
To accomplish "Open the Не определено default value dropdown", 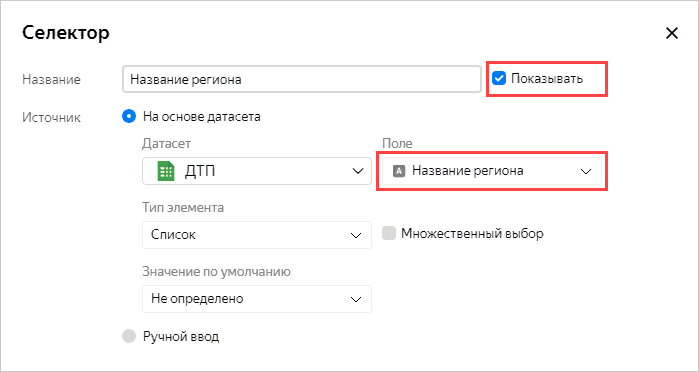I will [x=257, y=299].
